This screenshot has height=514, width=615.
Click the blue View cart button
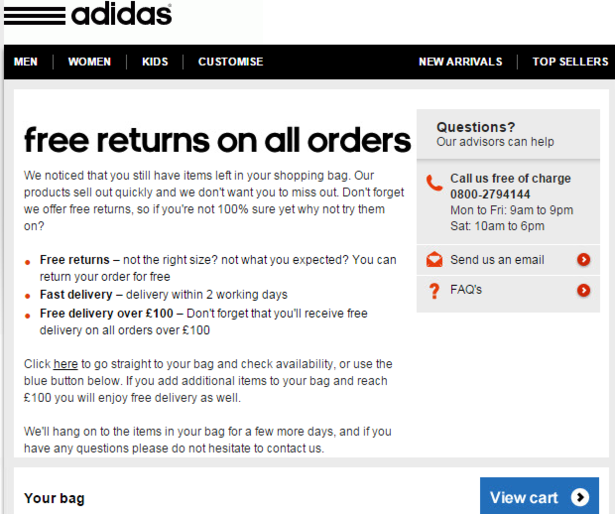point(539,496)
